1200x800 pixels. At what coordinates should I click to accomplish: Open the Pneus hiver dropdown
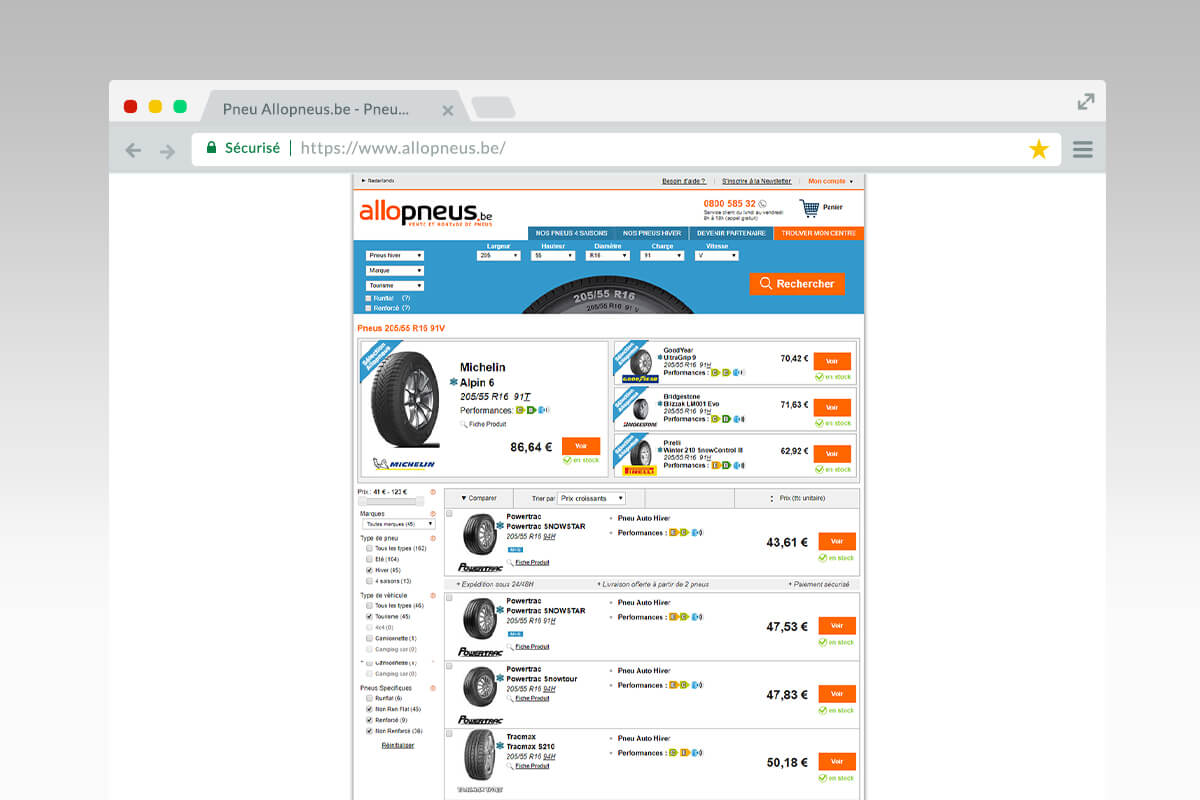(x=394, y=256)
